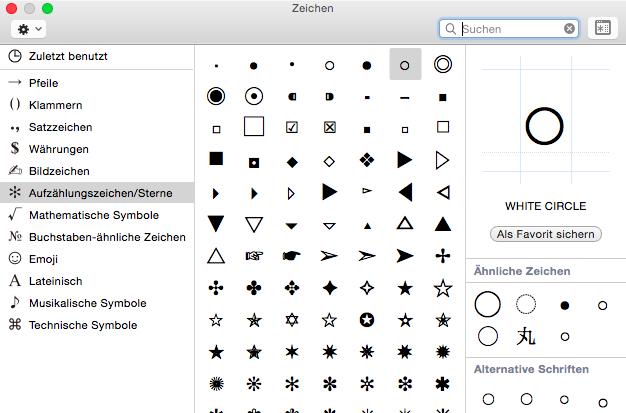626x413 pixels.
Task: Select the fisheye symbol with filled center
Action: 216,96
